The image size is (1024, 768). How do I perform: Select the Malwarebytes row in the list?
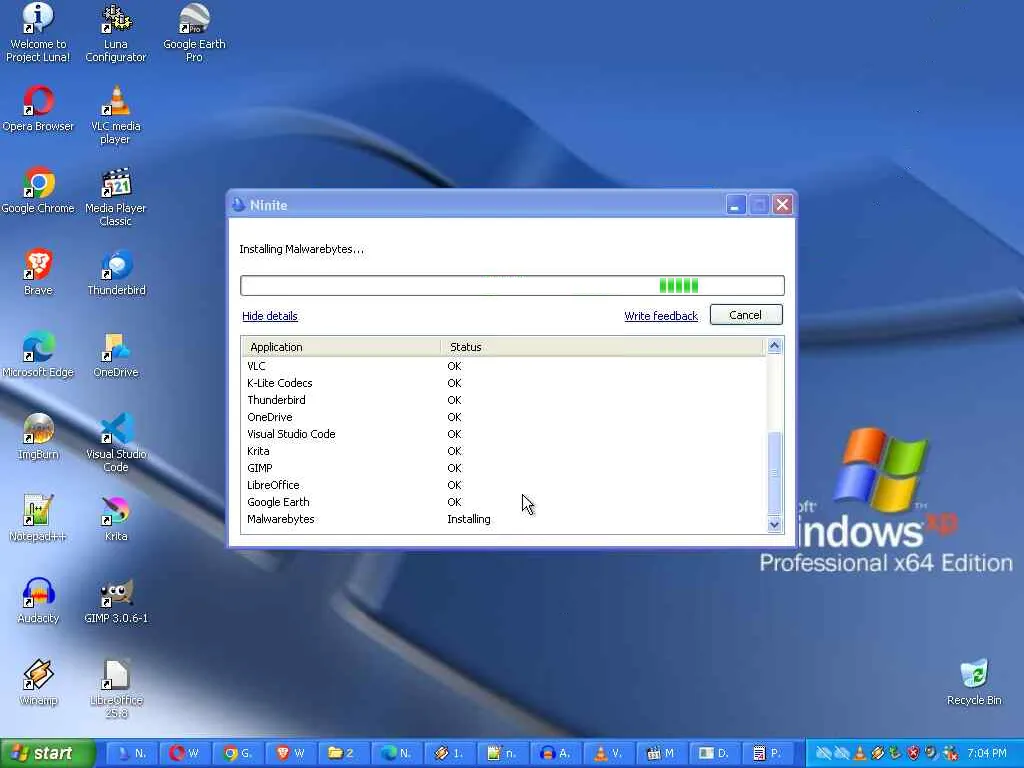(x=503, y=519)
